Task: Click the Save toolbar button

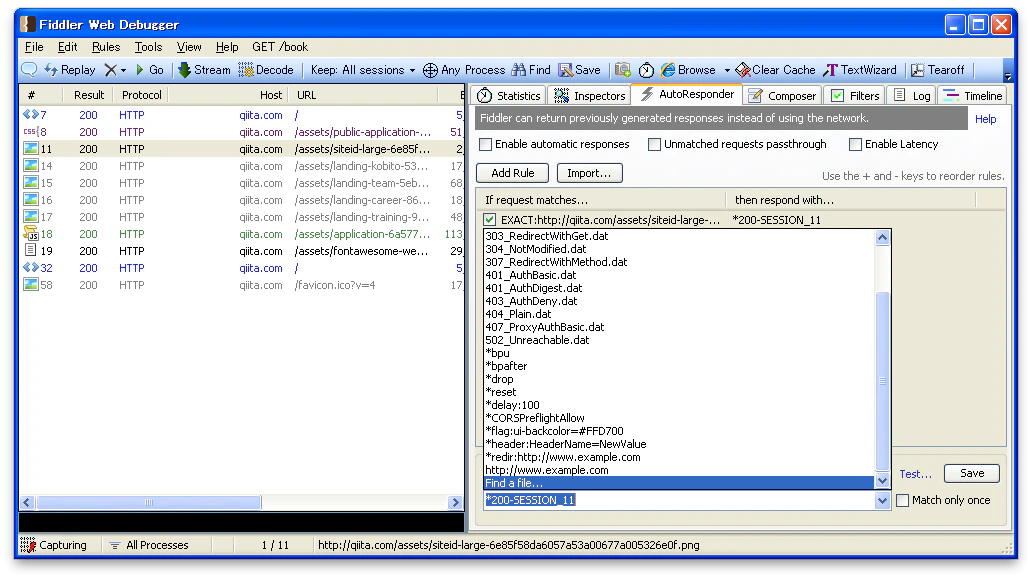Action: (579, 70)
